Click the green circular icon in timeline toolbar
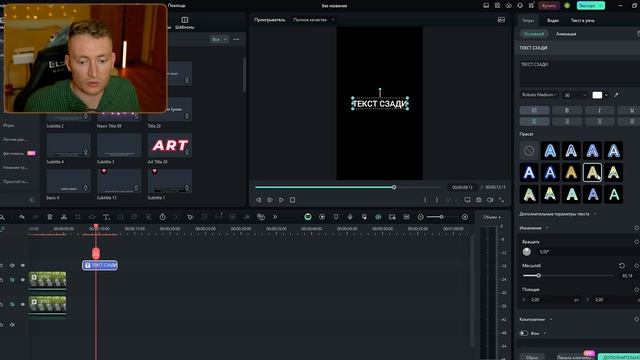 (308, 217)
